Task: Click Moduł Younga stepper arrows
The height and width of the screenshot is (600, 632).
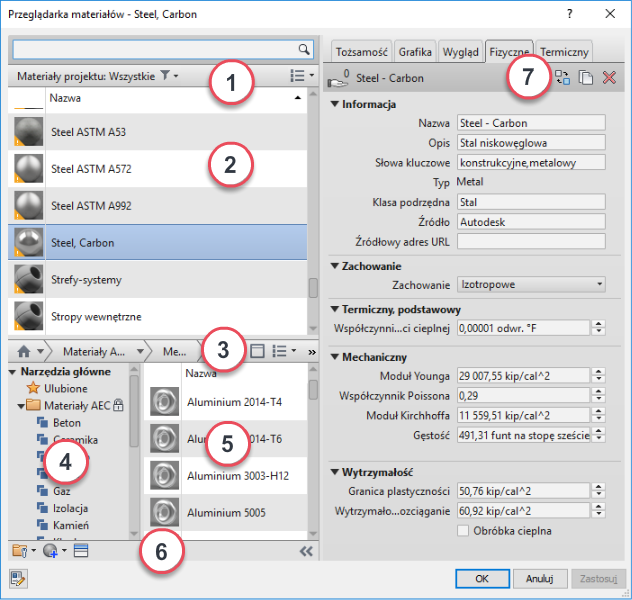Action: coord(599,376)
